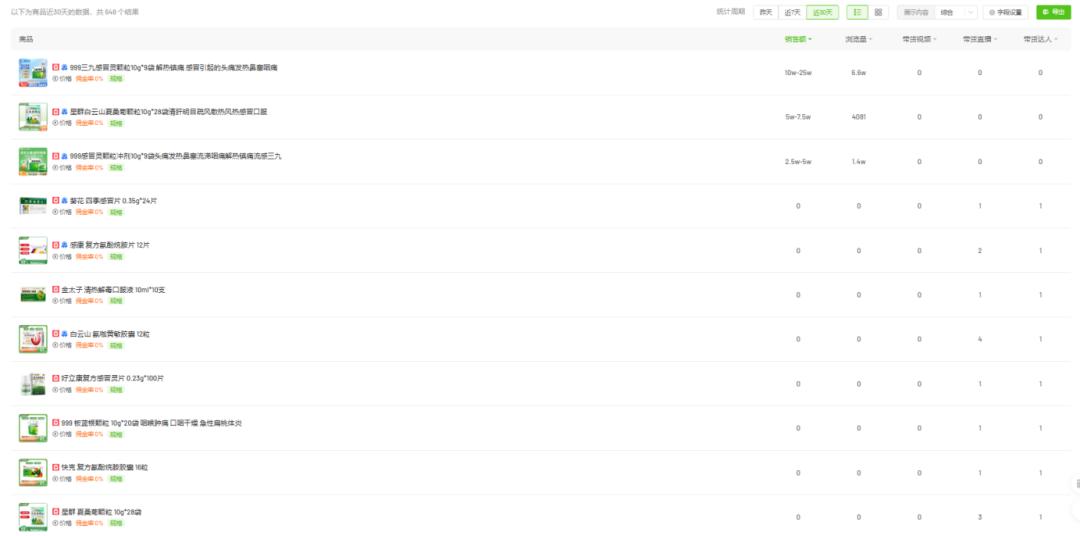Open thumbnail of 感康 复方氨酚烷胺片
The width and height of the screenshot is (1080, 536).
(33, 250)
